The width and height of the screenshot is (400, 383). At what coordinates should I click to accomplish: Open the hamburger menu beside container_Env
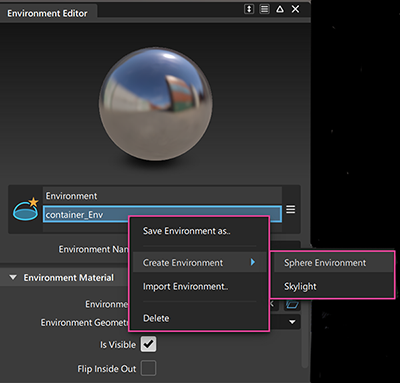[x=291, y=209]
